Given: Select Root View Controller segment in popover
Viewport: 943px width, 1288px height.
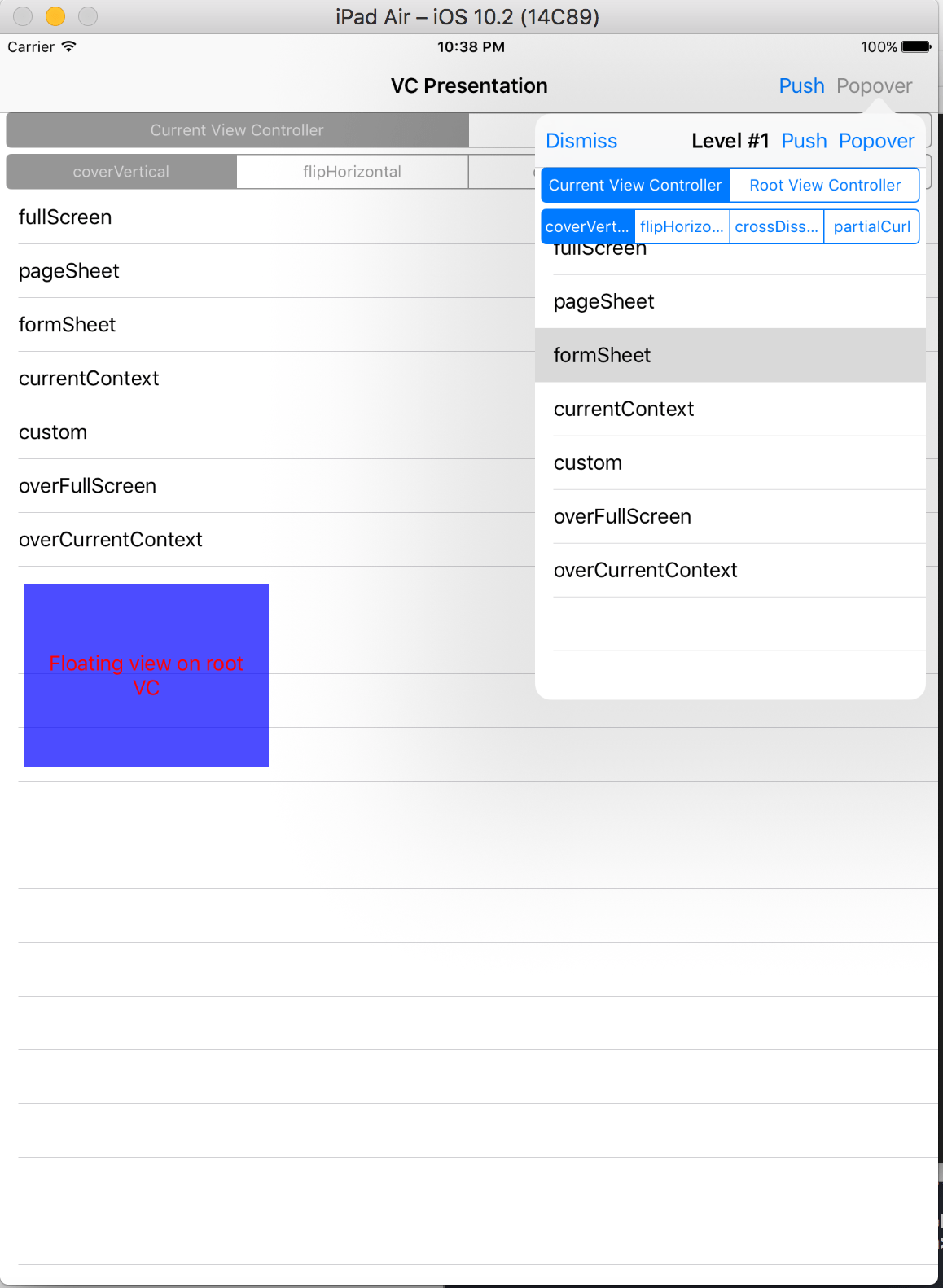Looking at the screenshot, I should pos(825,185).
